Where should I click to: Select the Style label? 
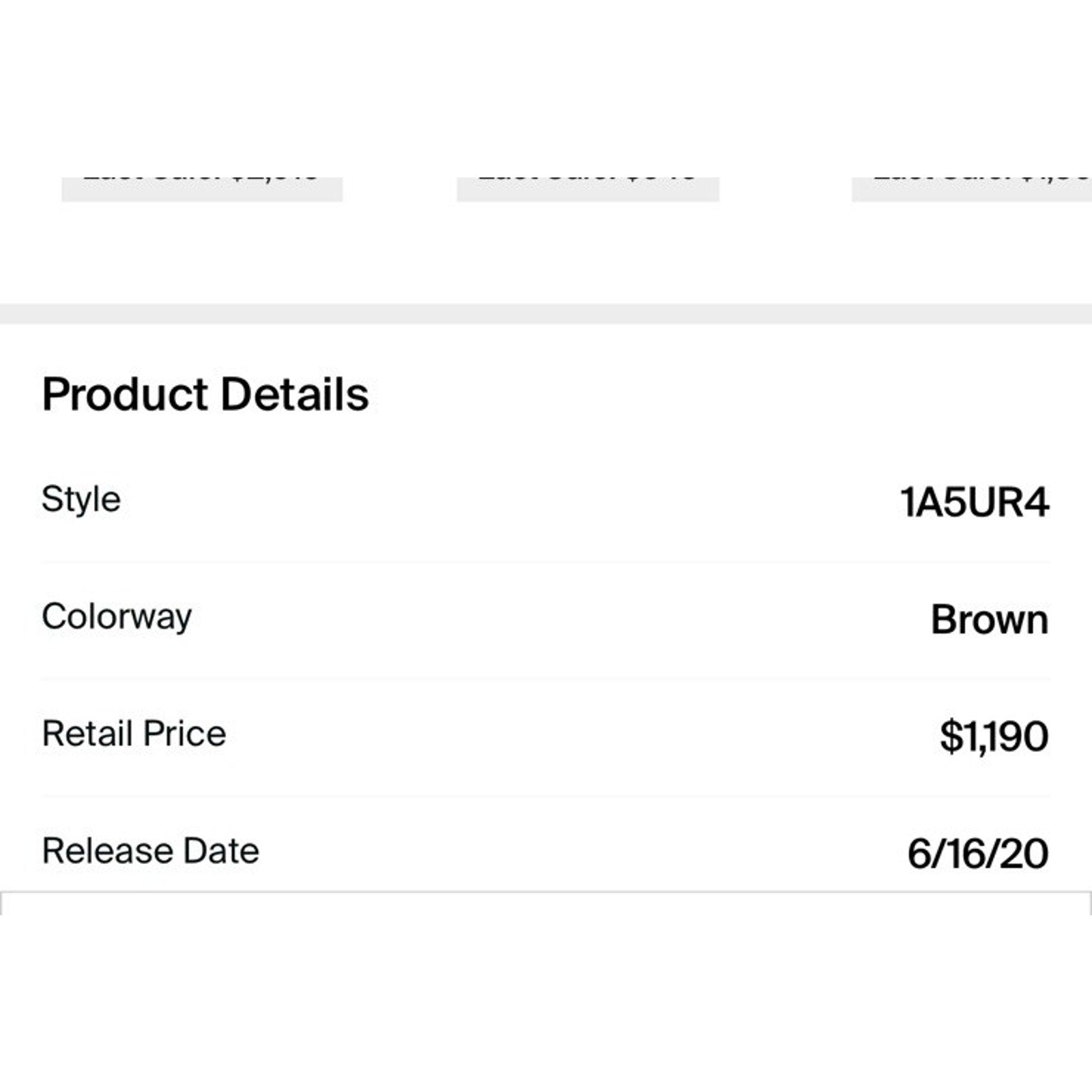pos(81,500)
